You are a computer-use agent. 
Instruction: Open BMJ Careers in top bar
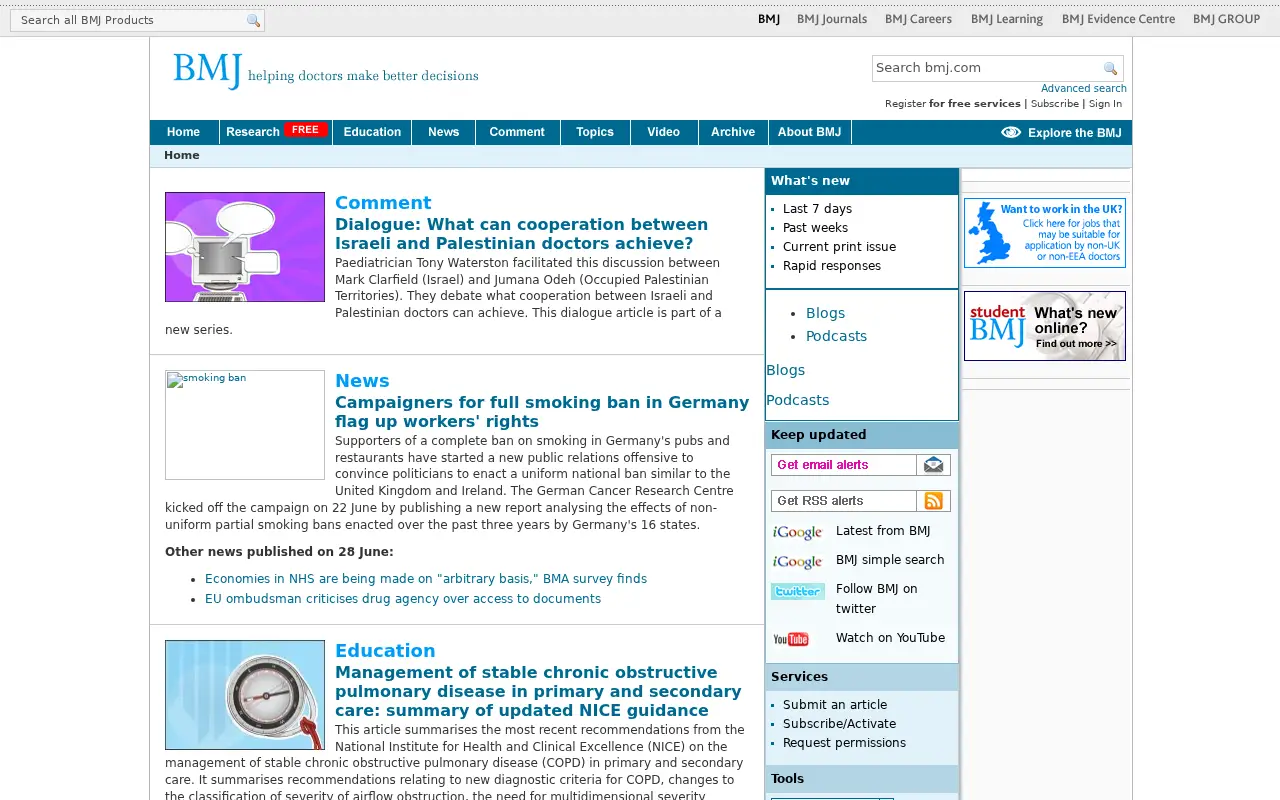coord(918,19)
